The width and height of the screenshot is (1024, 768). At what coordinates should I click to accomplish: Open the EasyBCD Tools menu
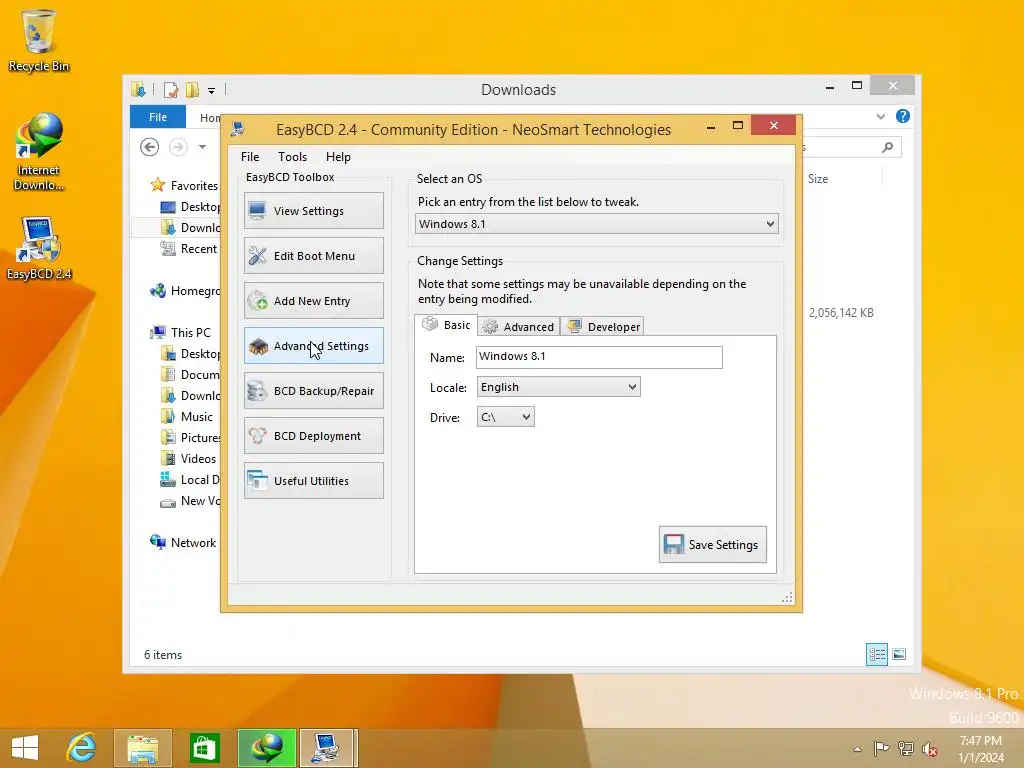tap(292, 157)
